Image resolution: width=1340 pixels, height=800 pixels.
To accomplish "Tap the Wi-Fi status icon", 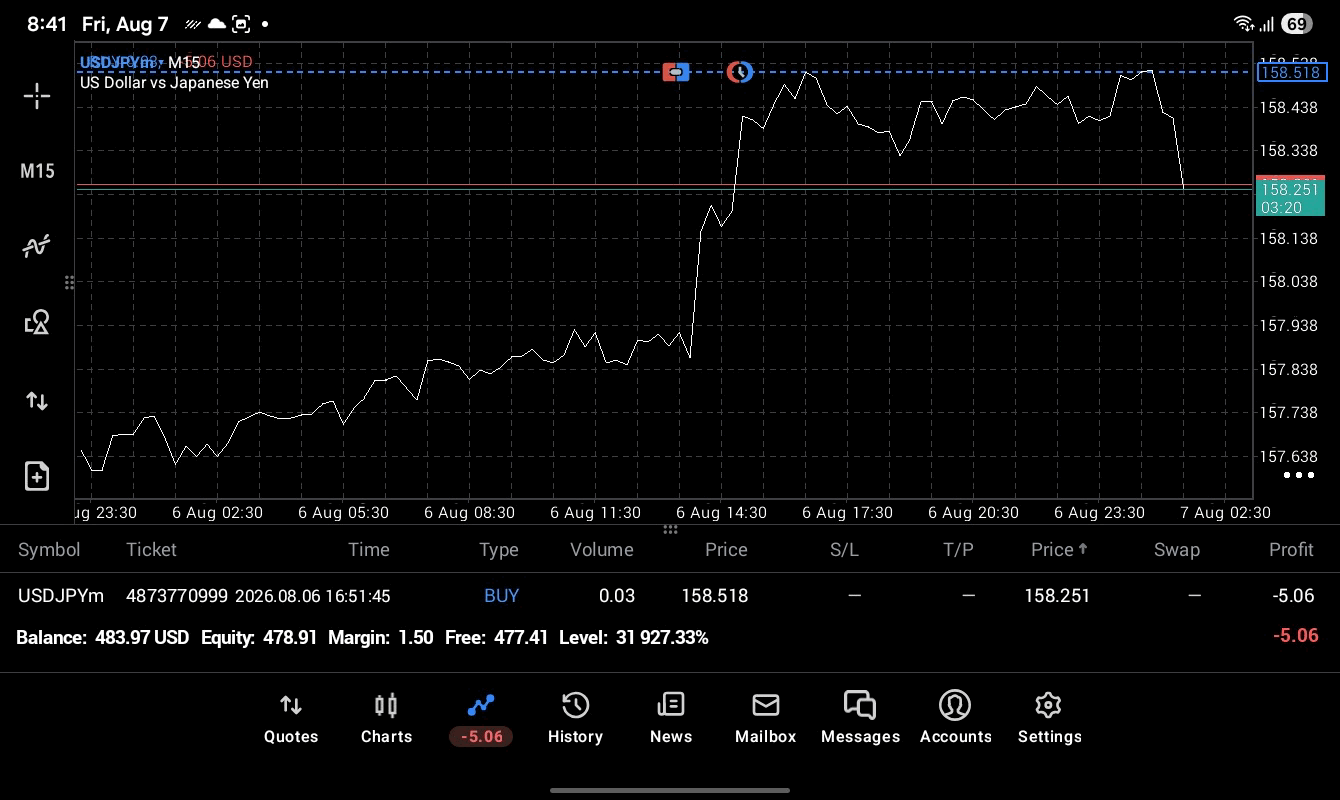I will pyautogui.click(x=1244, y=24).
